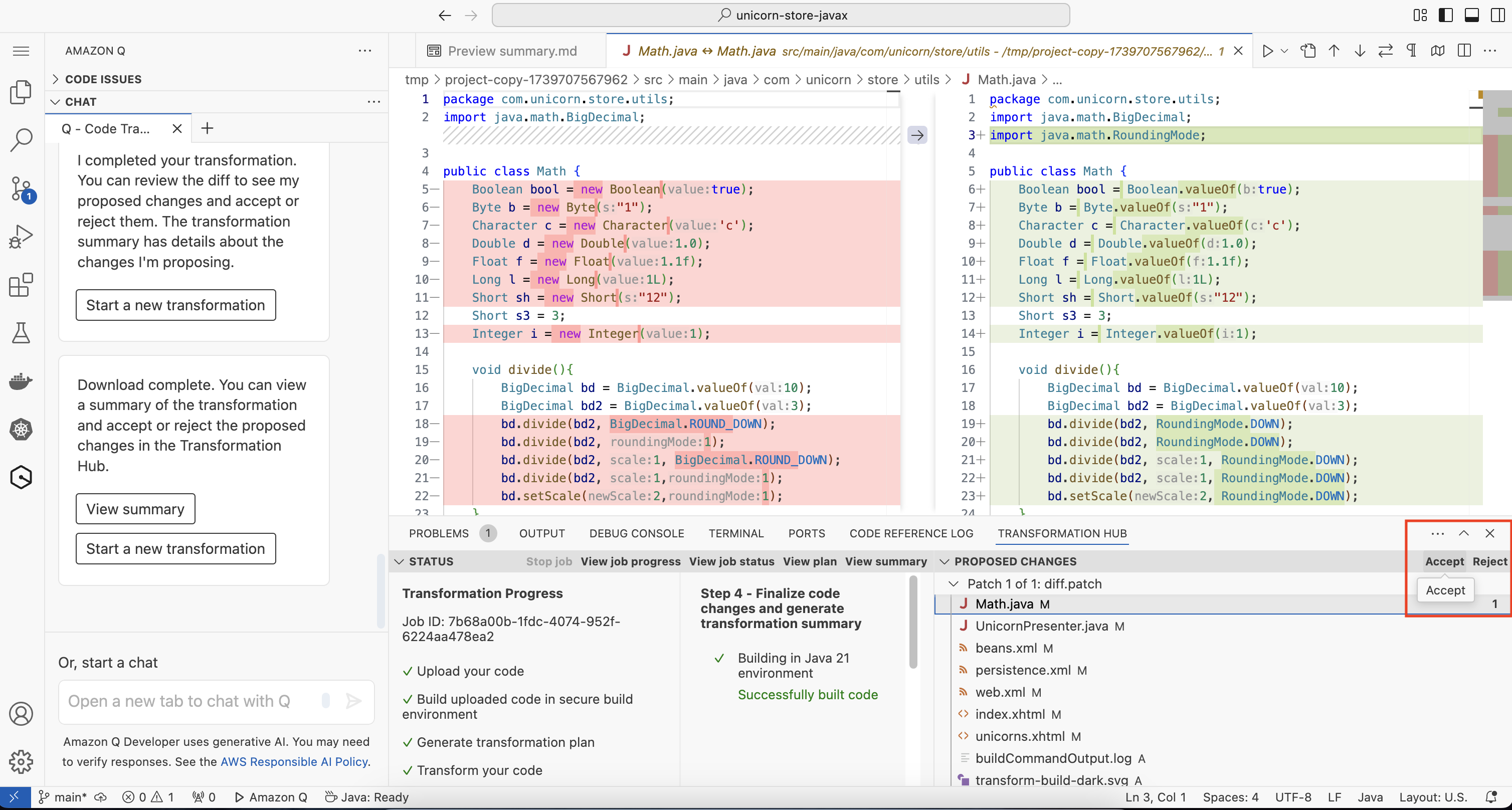The image size is (1512, 810).
Task: Click the status panel vertical scrollbar
Action: 913,622
